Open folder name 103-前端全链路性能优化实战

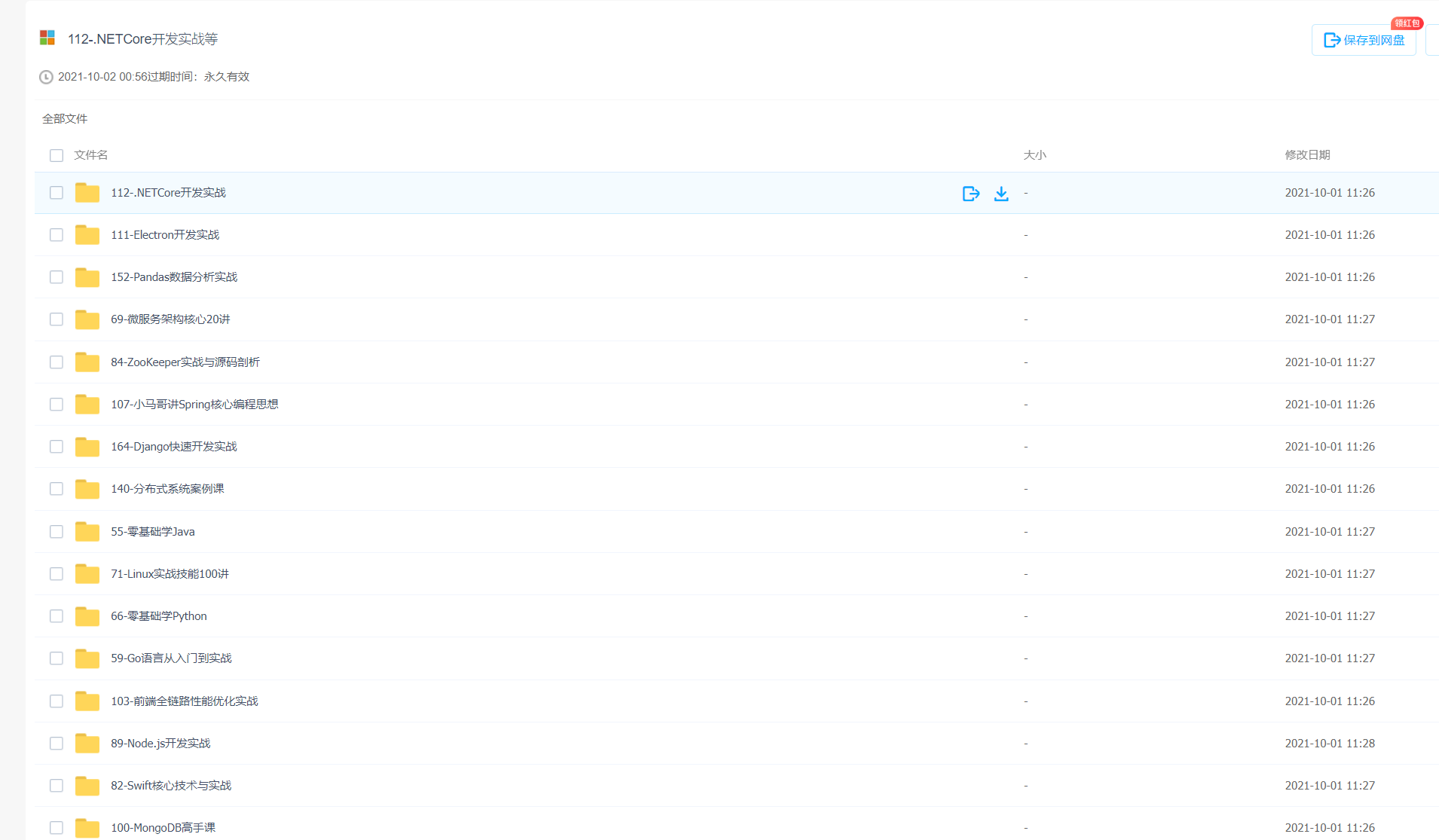(185, 701)
